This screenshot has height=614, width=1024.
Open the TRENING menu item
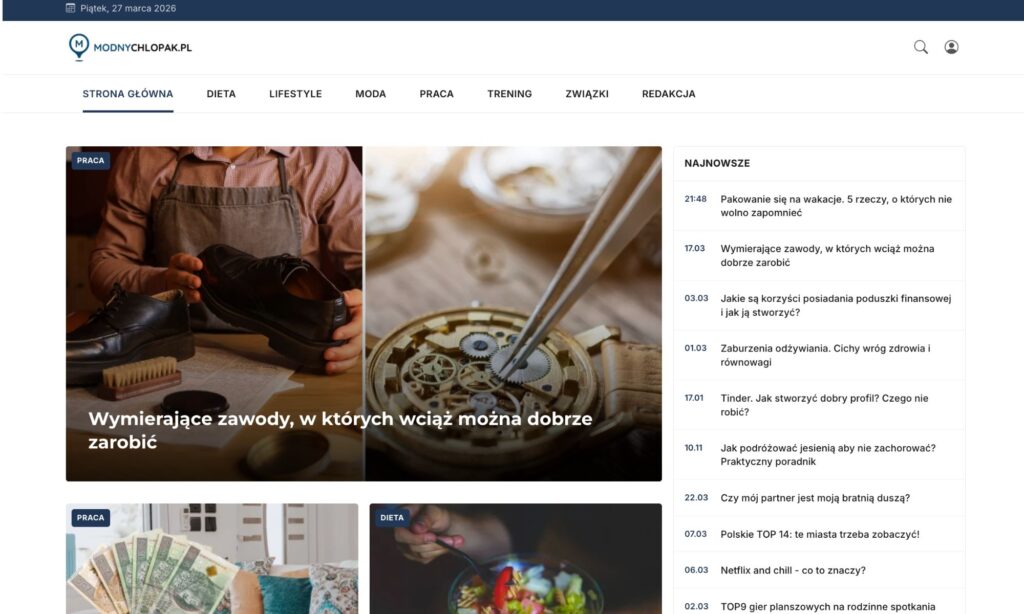509,94
